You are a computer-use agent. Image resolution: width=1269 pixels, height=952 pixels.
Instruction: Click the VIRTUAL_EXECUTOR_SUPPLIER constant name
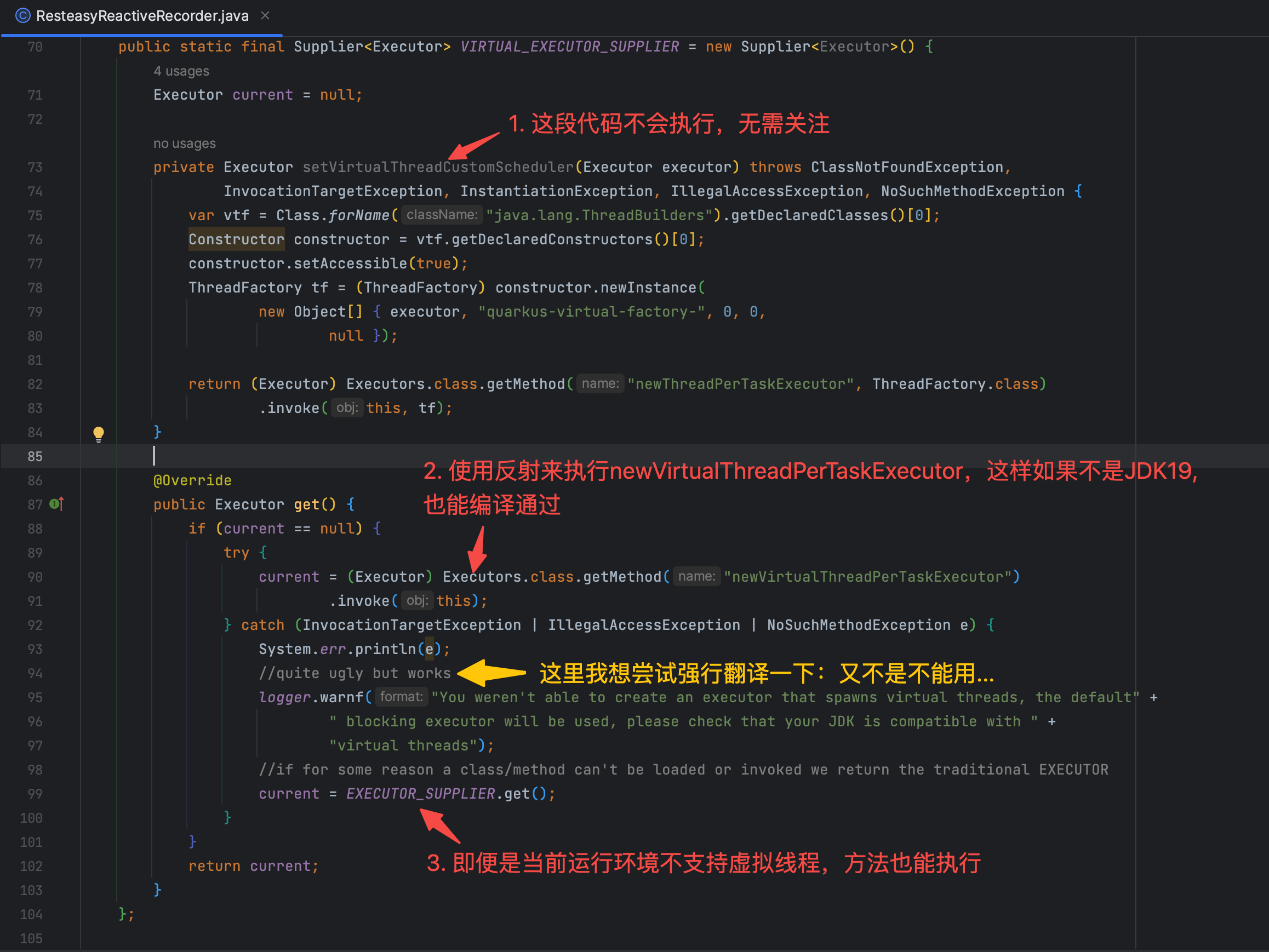tap(570, 47)
